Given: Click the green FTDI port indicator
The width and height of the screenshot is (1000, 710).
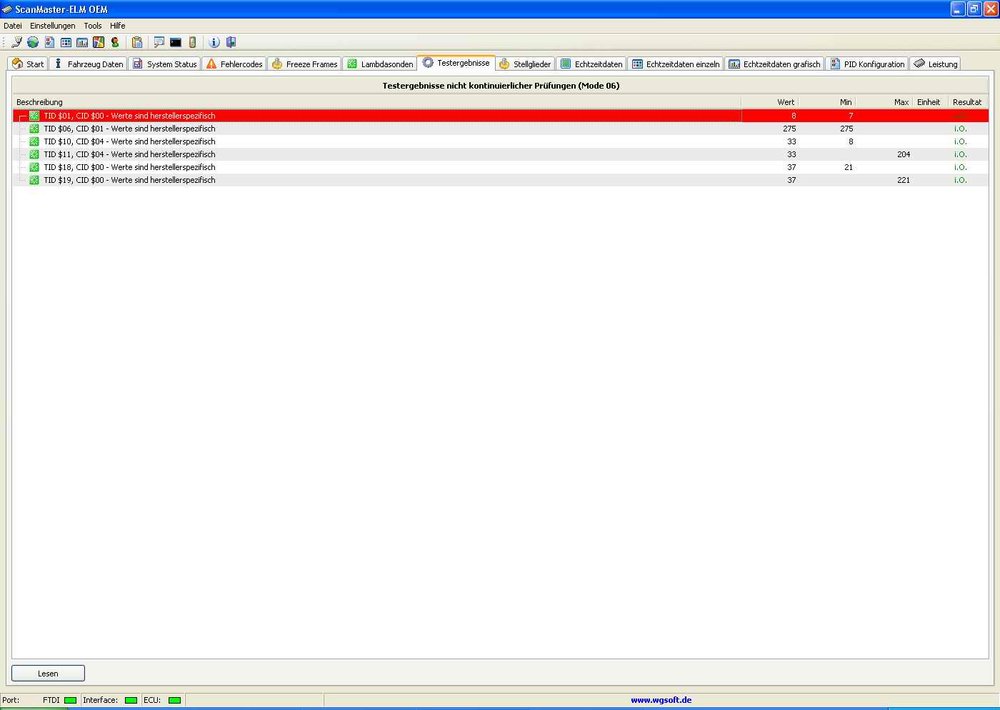Looking at the screenshot, I should tap(70, 700).
